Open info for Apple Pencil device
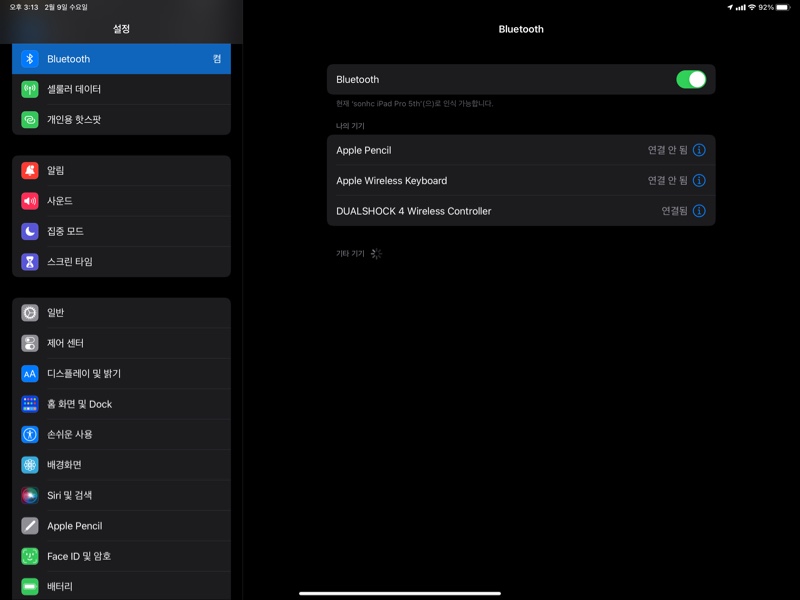The width and height of the screenshot is (800, 600). (699, 150)
